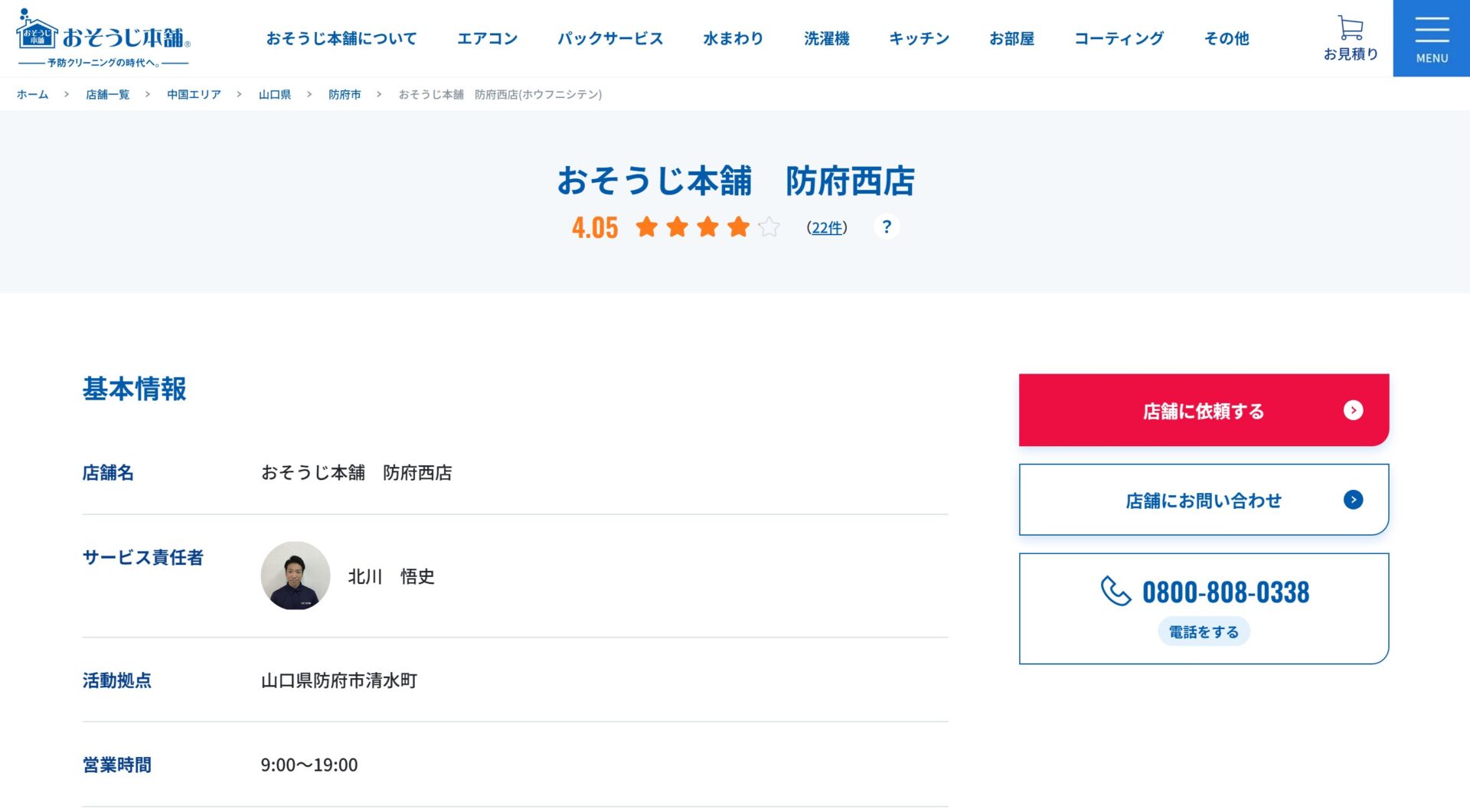Click business hours 9:00〜19:00
The height and width of the screenshot is (812, 1470).
click(309, 765)
